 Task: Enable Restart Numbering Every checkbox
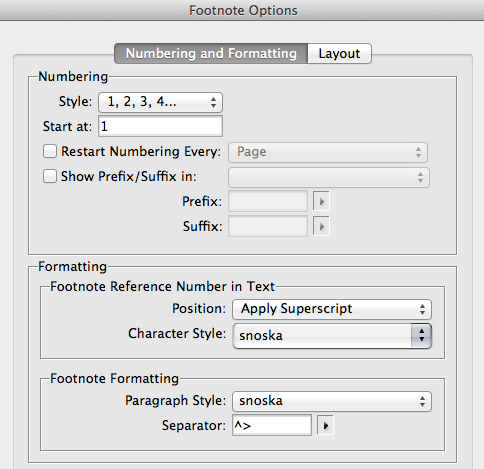50,151
